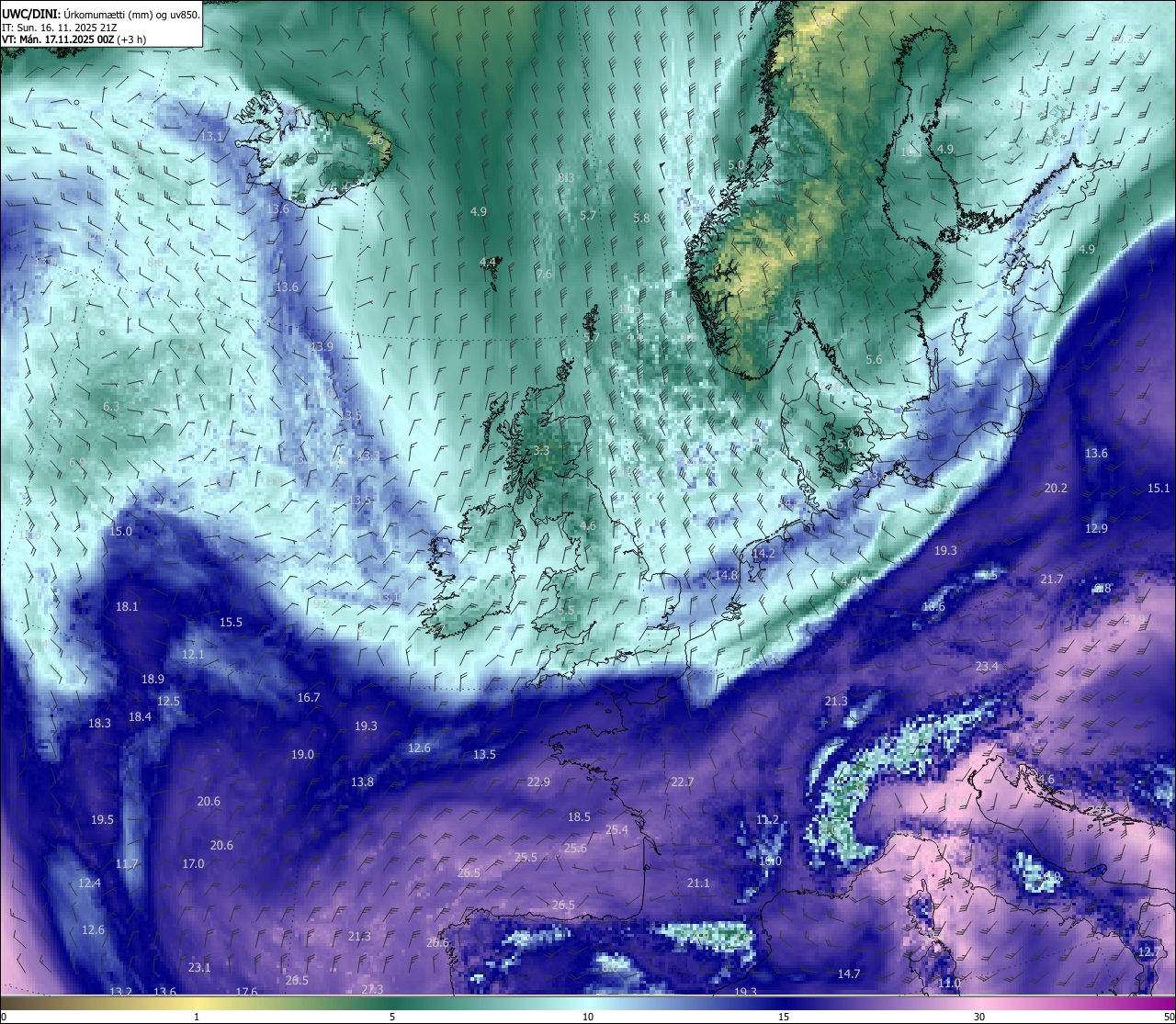Click the 'UWC/DINI: Úrkomumætti (mm) og uv850.' title text
The image size is (1176, 1024).
(x=101, y=14)
